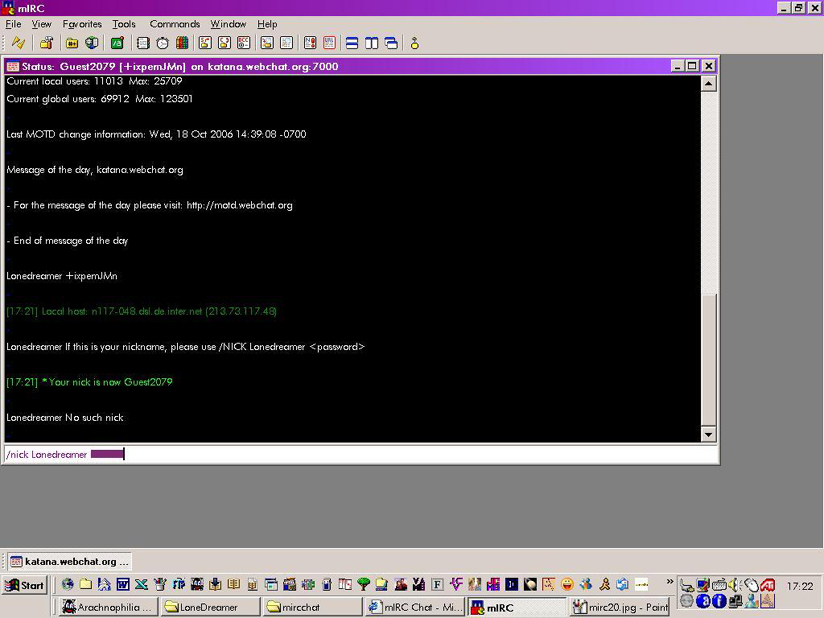Click the 'Your nick is now Guest2079' line

89,382
